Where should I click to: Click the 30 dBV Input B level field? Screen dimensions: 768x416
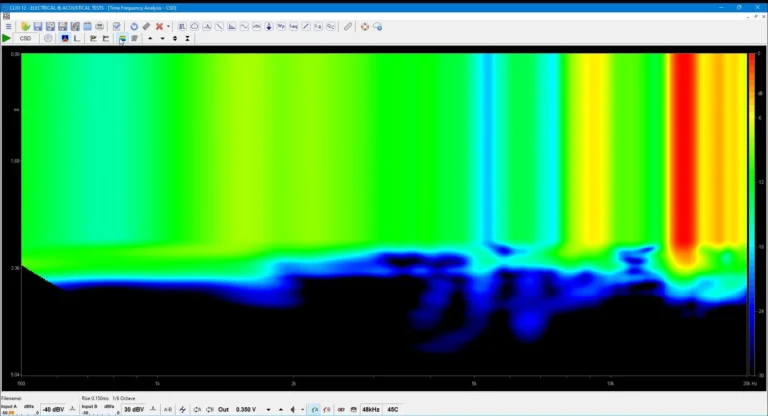[134, 409]
